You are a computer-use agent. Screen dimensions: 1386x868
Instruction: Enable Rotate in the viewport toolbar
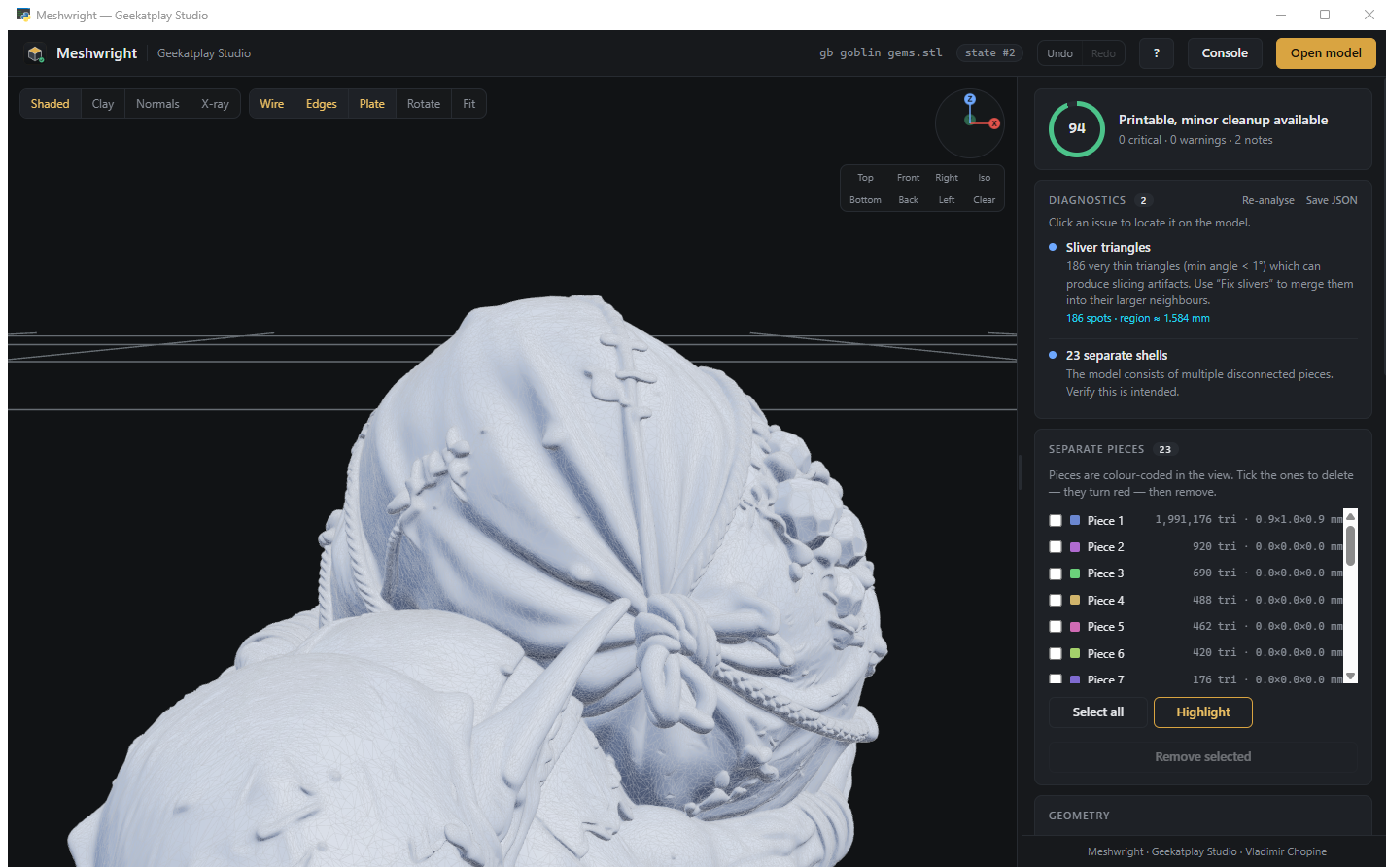click(x=424, y=104)
